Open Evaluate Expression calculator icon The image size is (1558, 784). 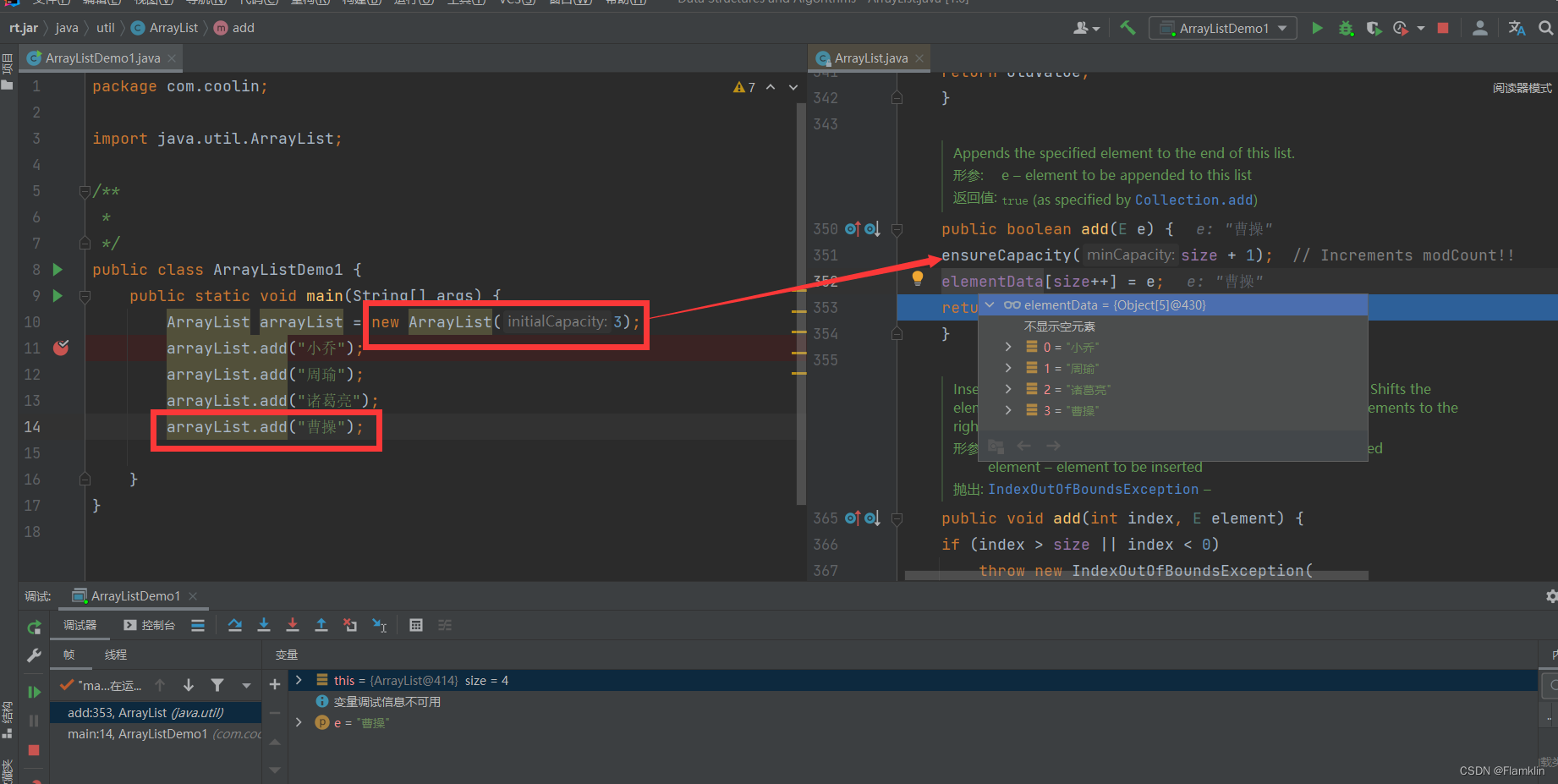(x=416, y=626)
